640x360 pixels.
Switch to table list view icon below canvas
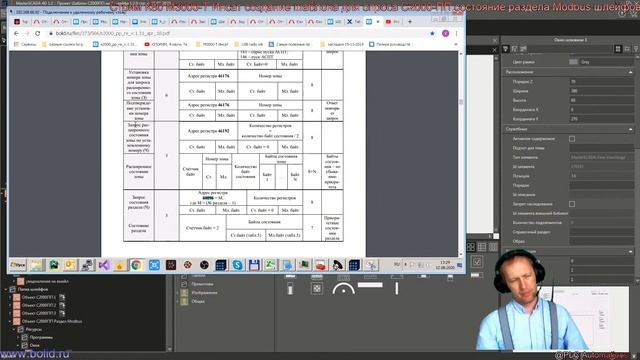point(482,247)
